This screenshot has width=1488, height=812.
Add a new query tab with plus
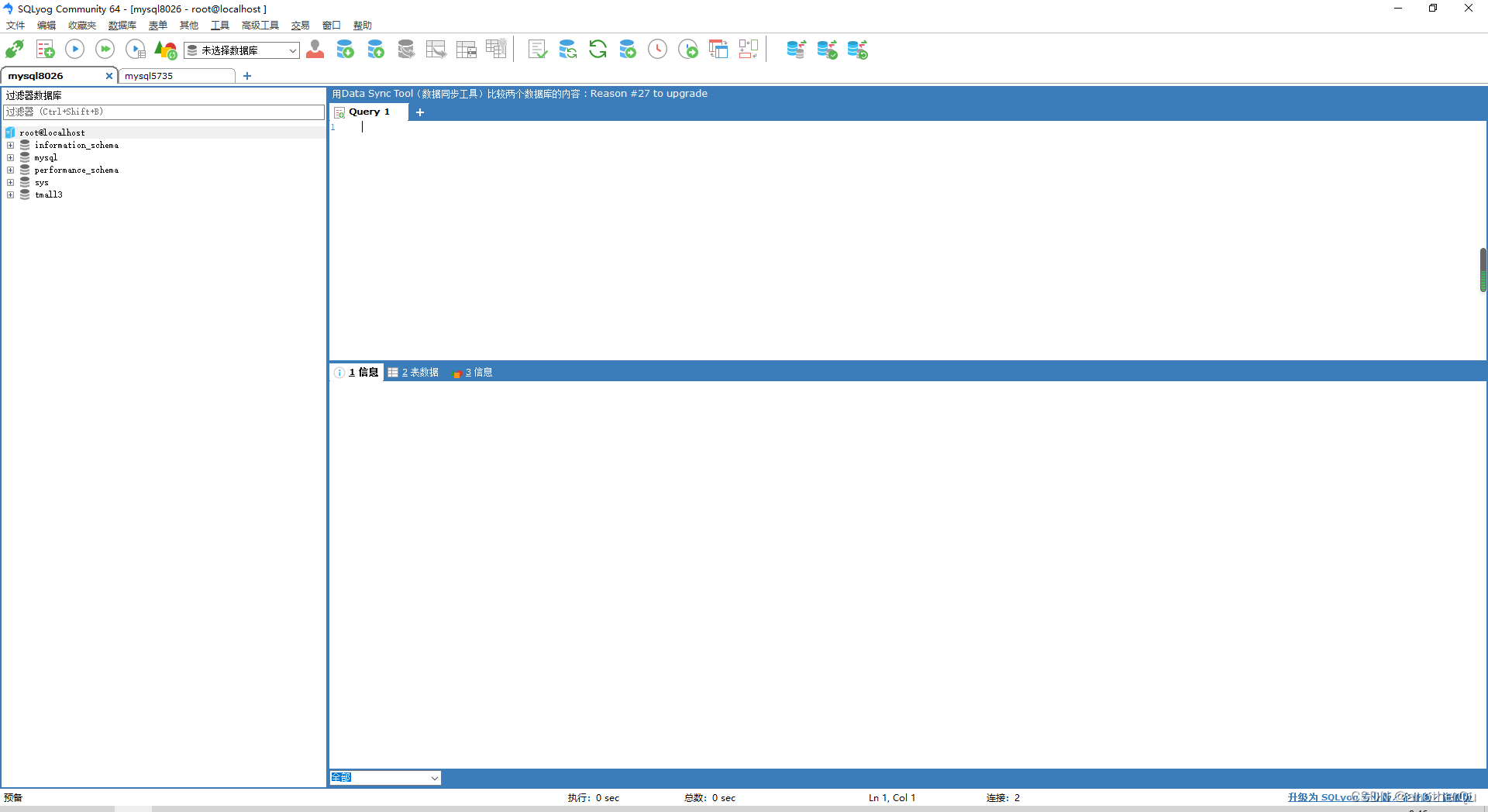coord(420,112)
